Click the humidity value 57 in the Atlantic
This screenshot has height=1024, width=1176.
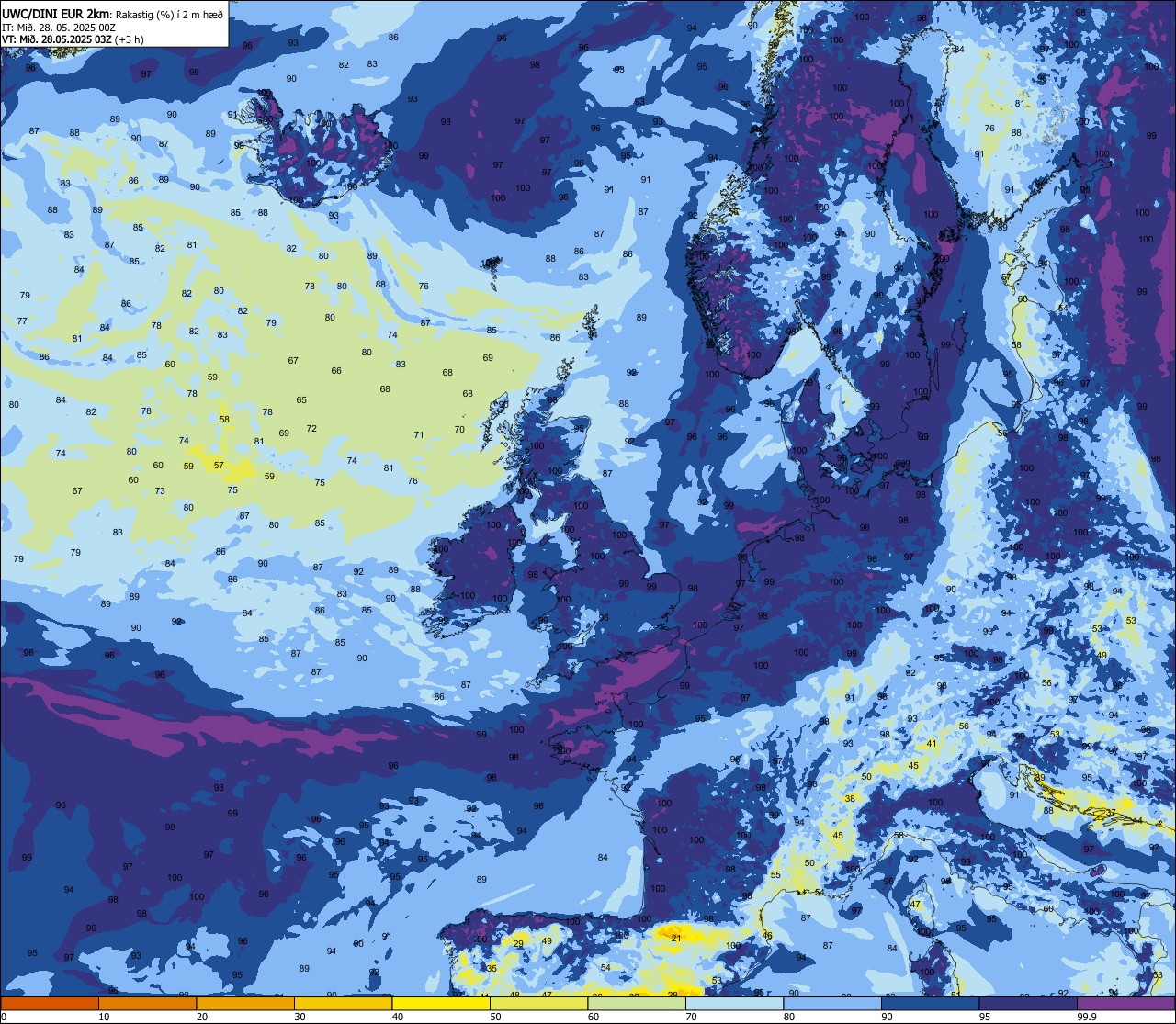[219, 466]
